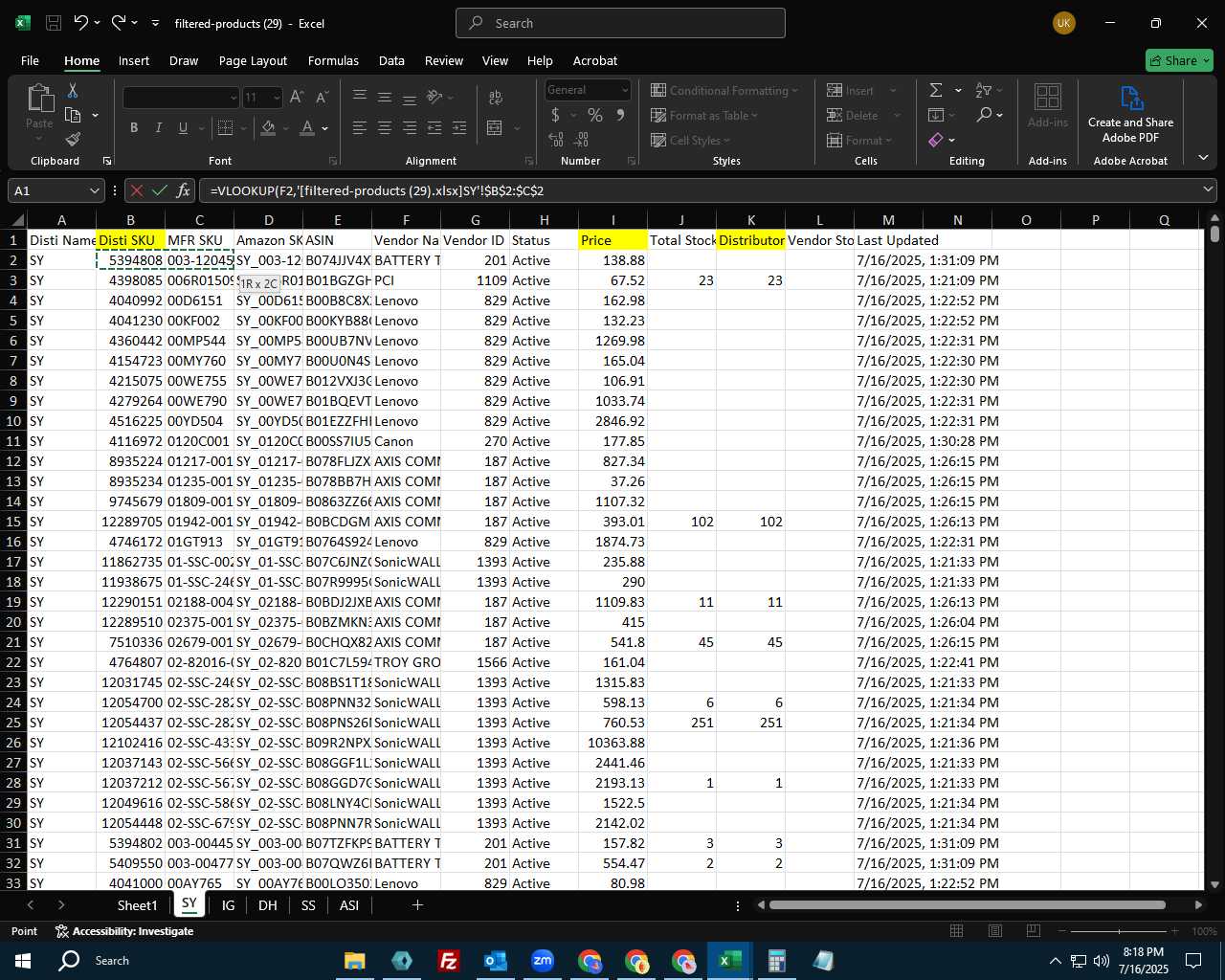Image resolution: width=1225 pixels, height=980 pixels.
Task: Open the Name Box dropdown arrow
Action: (95, 190)
